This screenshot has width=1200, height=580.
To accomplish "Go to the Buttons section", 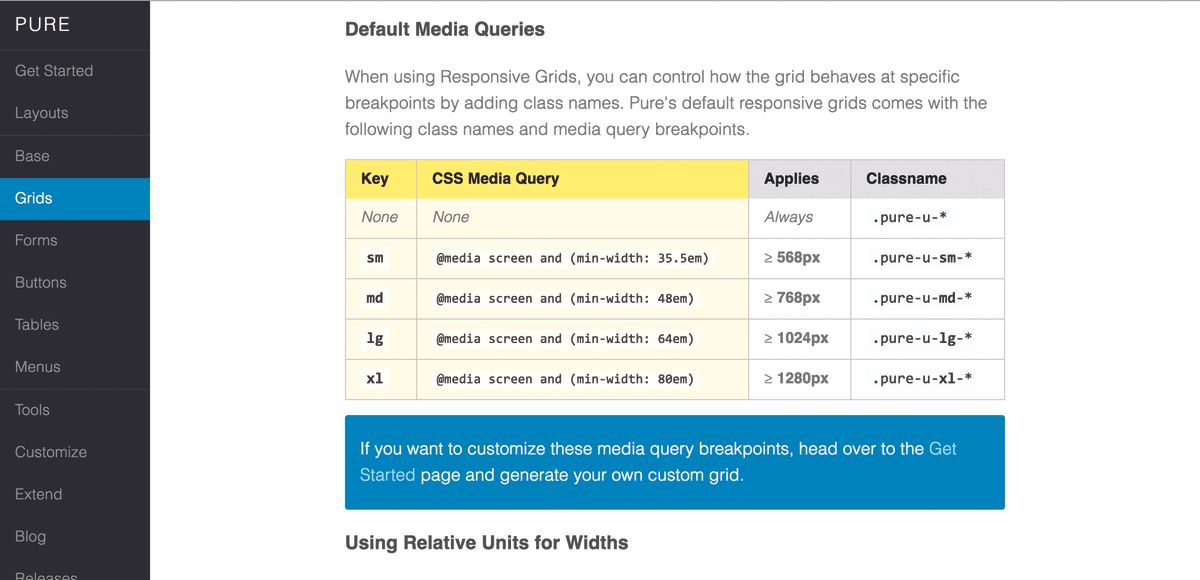I will click(40, 282).
